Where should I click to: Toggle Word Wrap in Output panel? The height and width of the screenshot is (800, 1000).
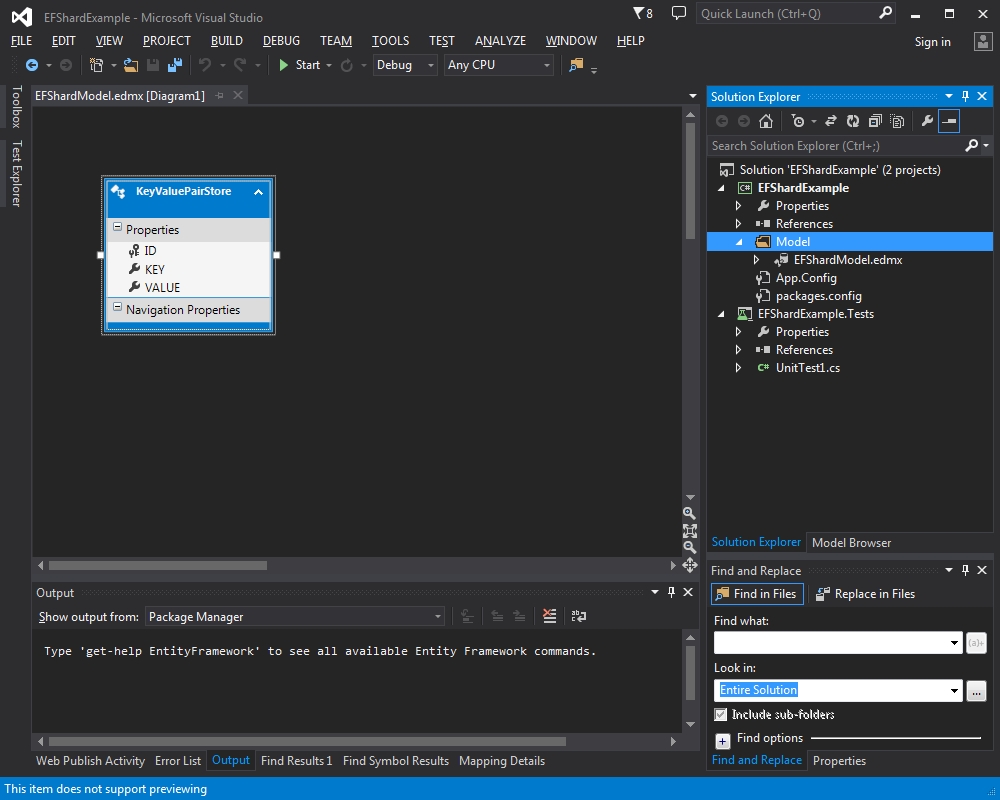(x=578, y=616)
